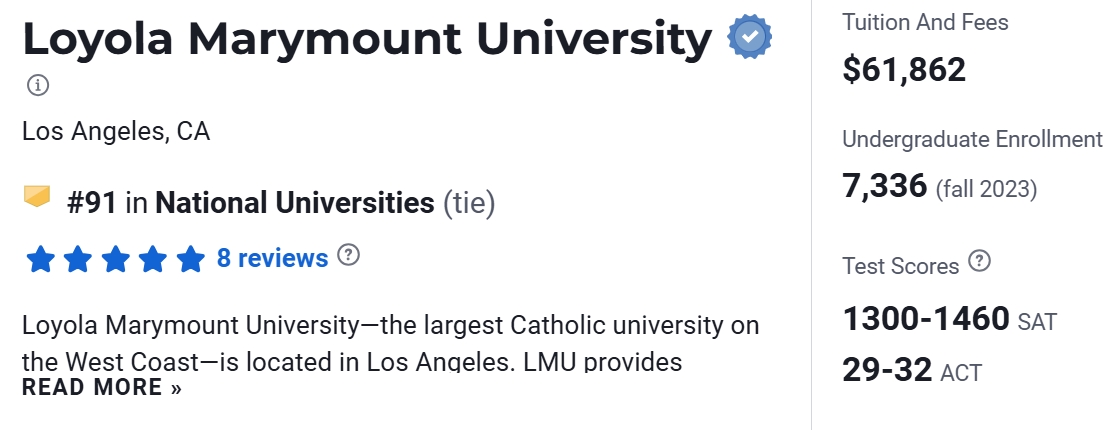Open the help icon next to 8 reviews
Screen dimensions: 1116x430
pyautogui.click(x=348, y=255)
